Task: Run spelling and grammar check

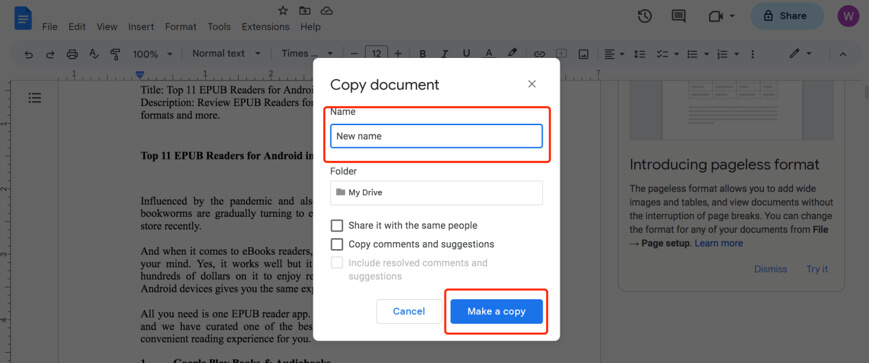Action: click(x=94, y=54)
